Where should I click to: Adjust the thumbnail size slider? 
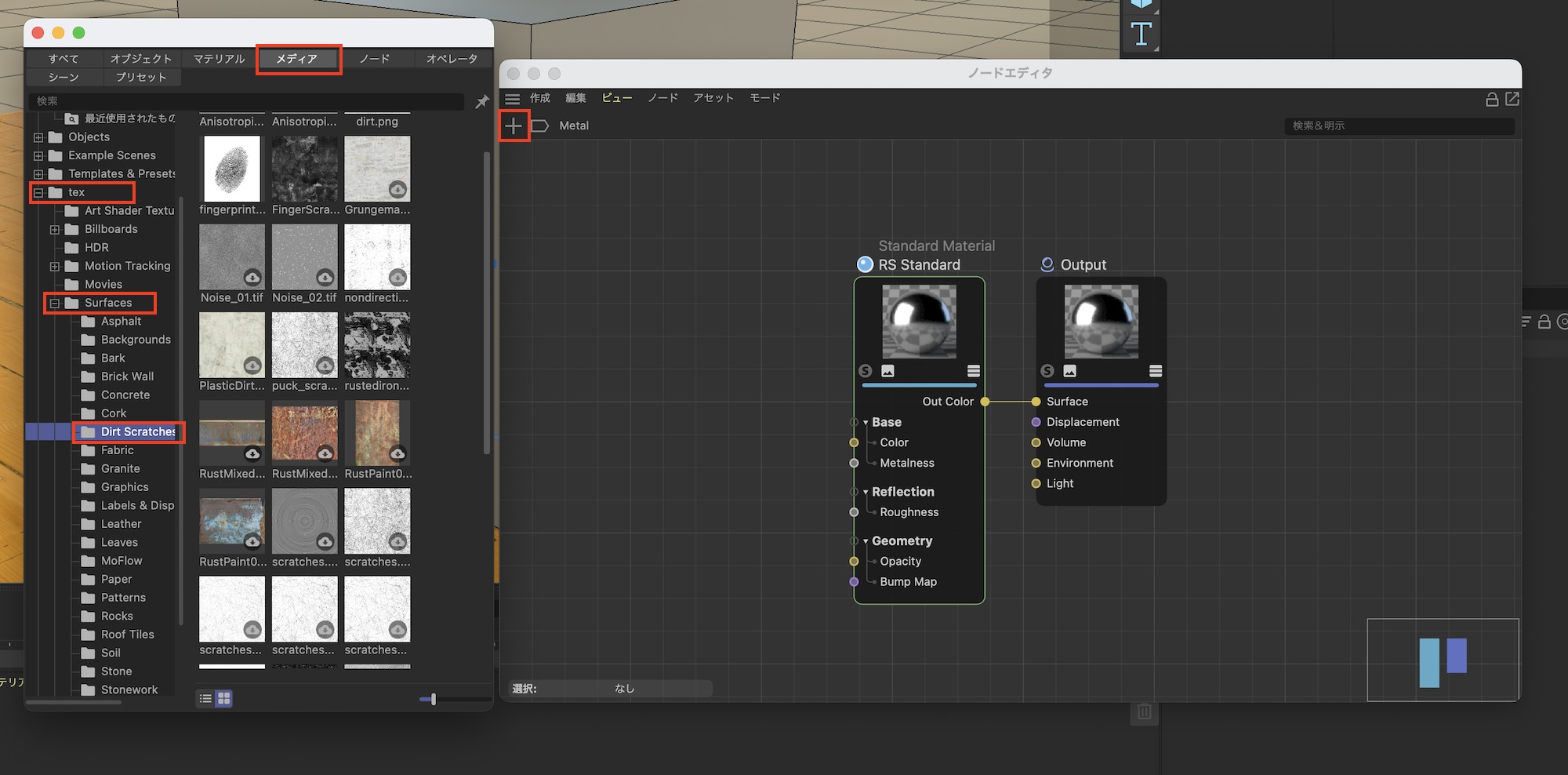[433, 698]
